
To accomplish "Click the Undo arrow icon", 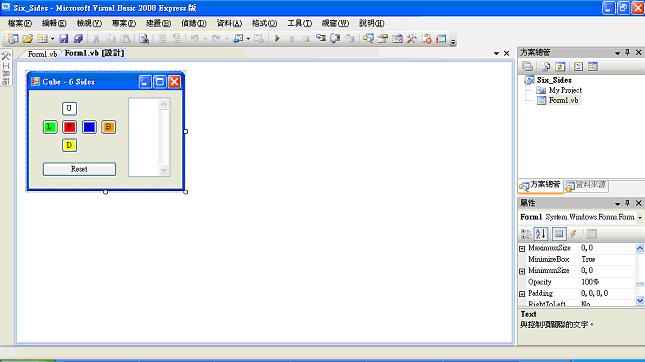I will click(x=195, y=39).
